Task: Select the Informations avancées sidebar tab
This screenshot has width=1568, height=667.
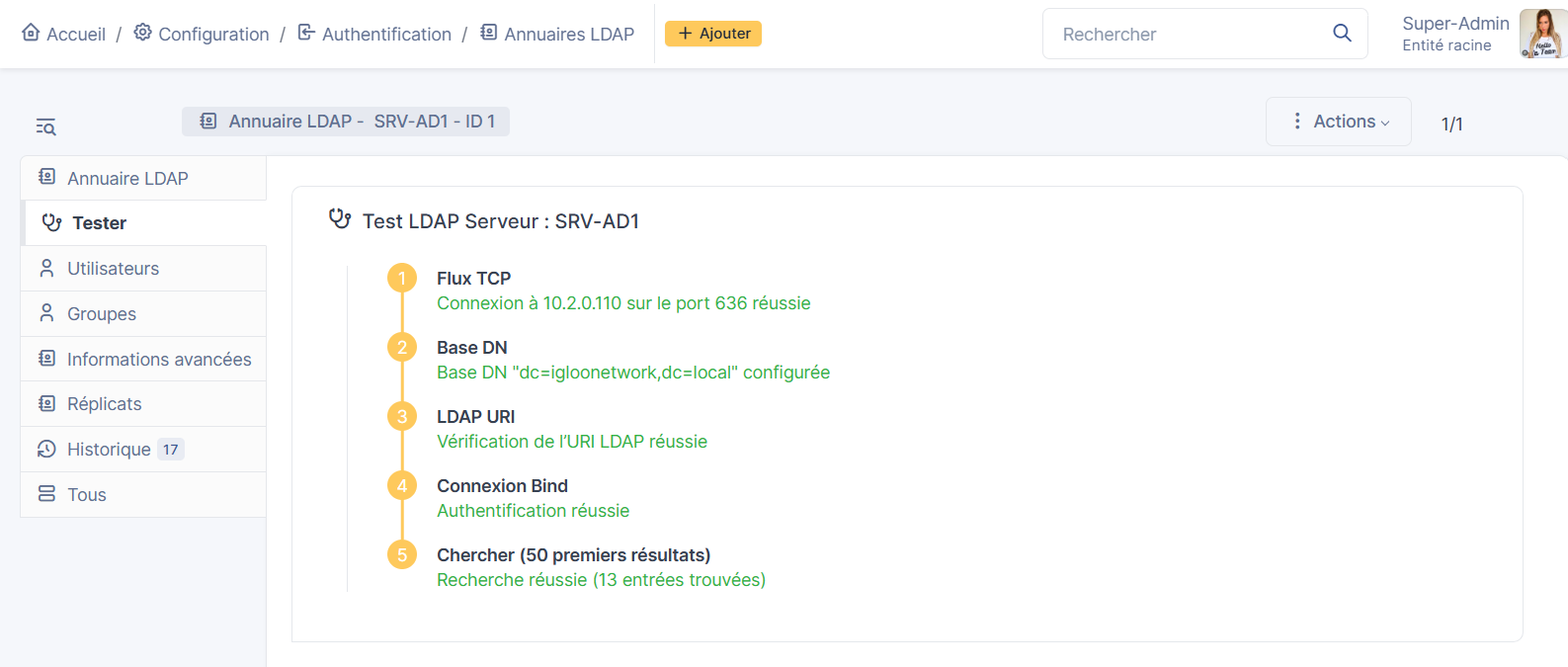Action: click(143, 359)
